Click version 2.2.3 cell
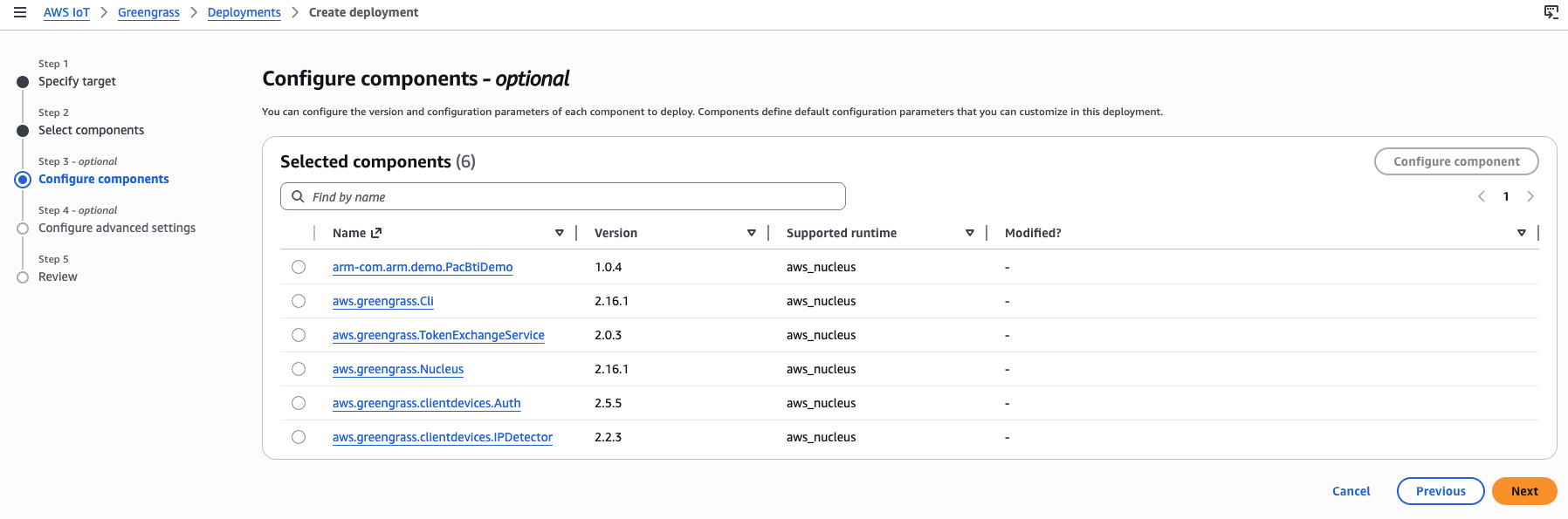 coord(609,437)
